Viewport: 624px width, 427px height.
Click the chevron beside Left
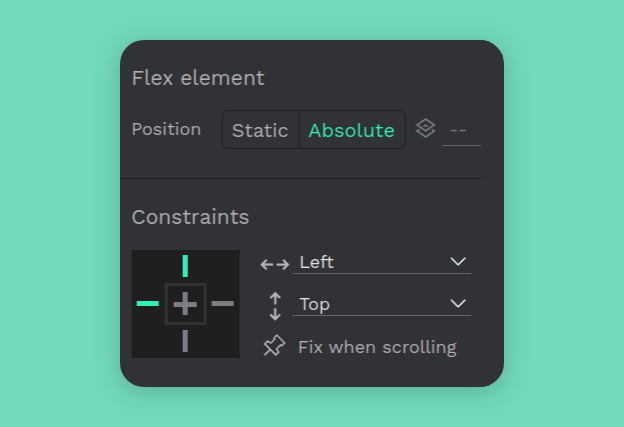pos(458,262)
